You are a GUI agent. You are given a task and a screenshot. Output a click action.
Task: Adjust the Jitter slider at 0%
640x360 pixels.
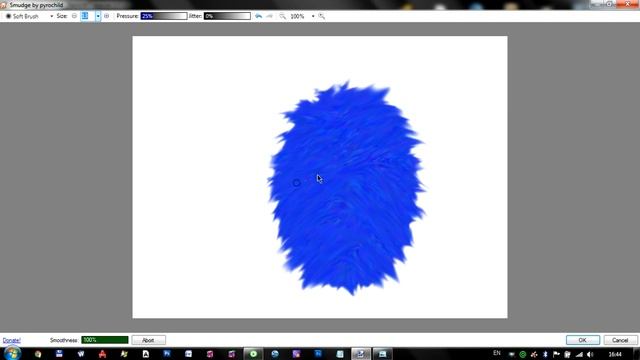point(227,16)
